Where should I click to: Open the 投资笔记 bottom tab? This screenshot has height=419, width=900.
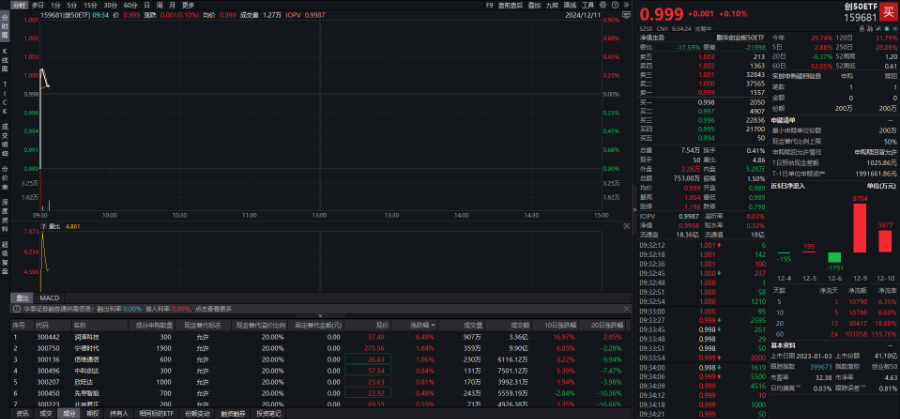pos(268,413)
